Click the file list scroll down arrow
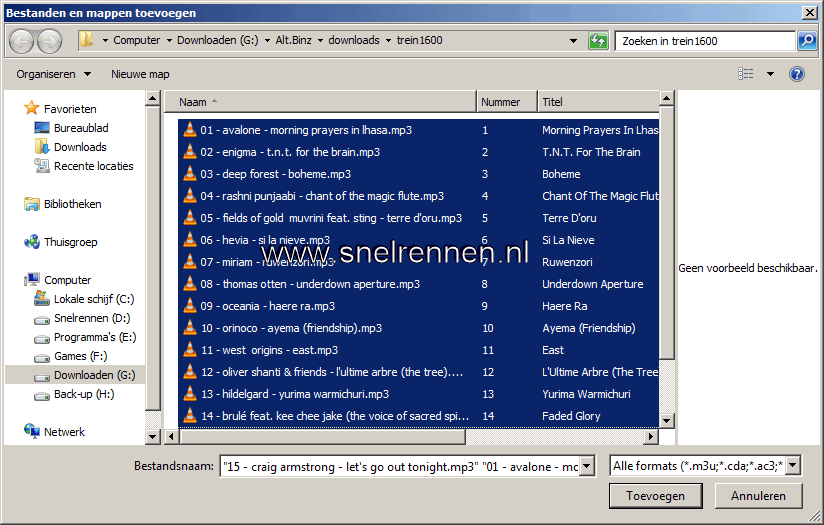The height and width of the screenshot is (525, 824). coord(666,420)
